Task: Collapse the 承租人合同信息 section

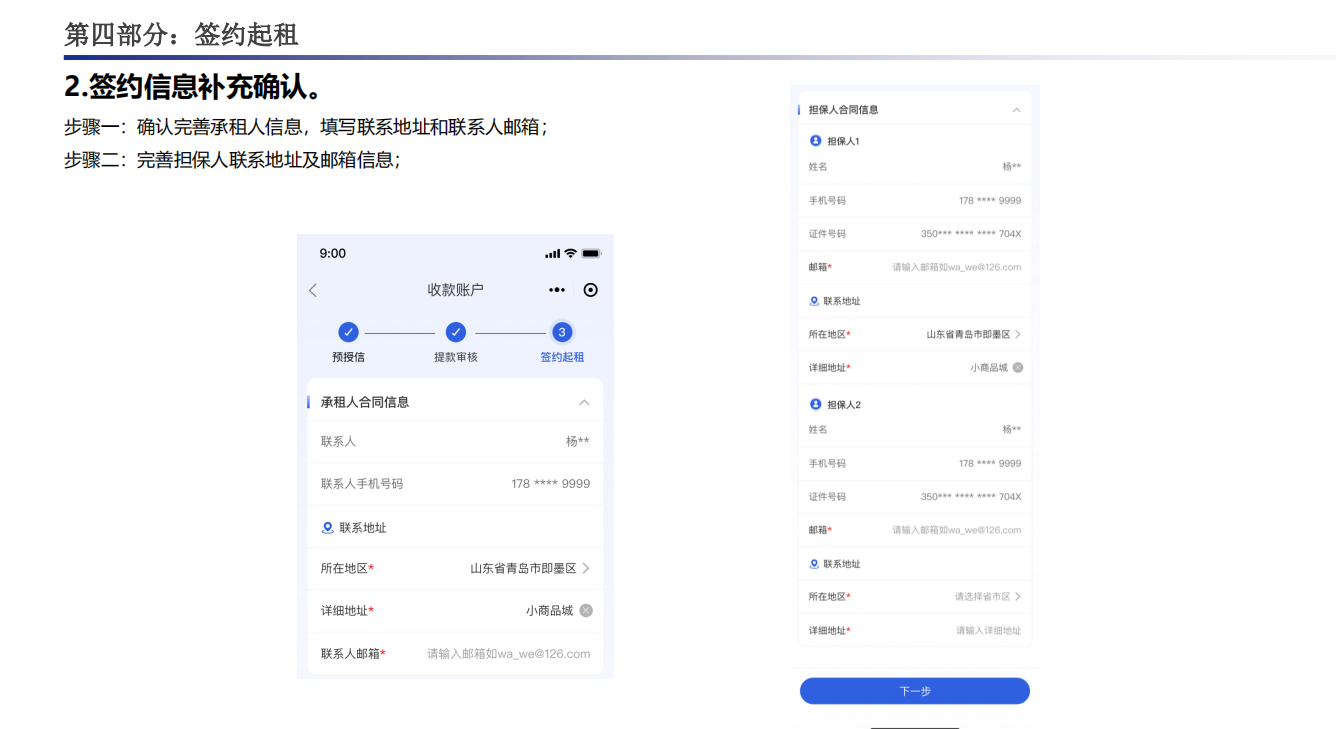Action: coord(584,402)
